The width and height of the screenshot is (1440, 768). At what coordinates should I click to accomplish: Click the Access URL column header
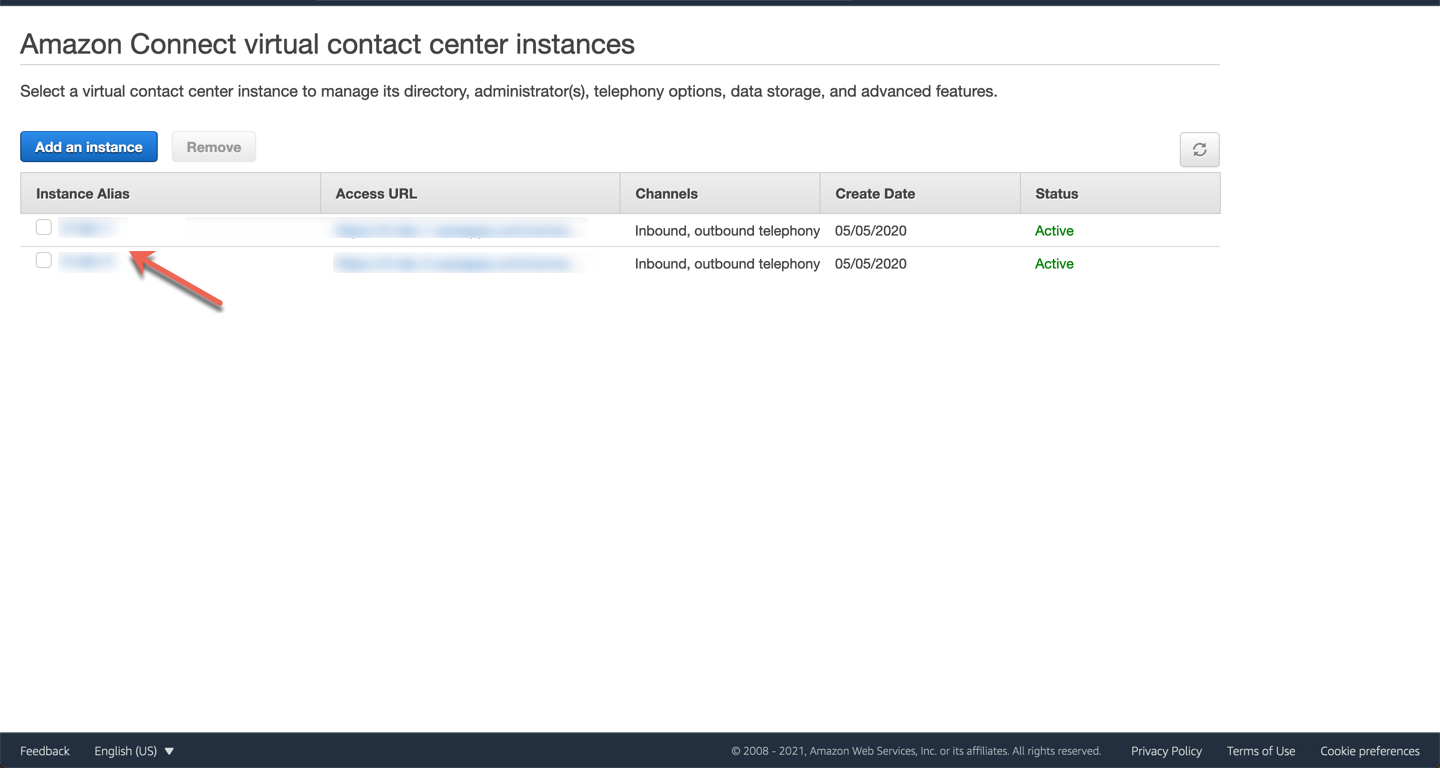pos(376,194)
